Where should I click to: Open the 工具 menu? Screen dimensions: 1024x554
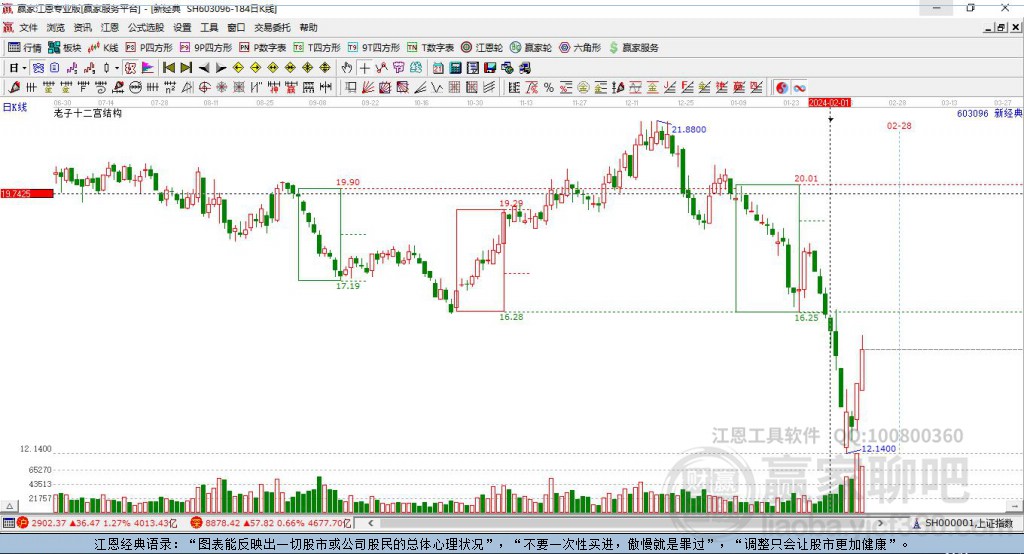209,27
